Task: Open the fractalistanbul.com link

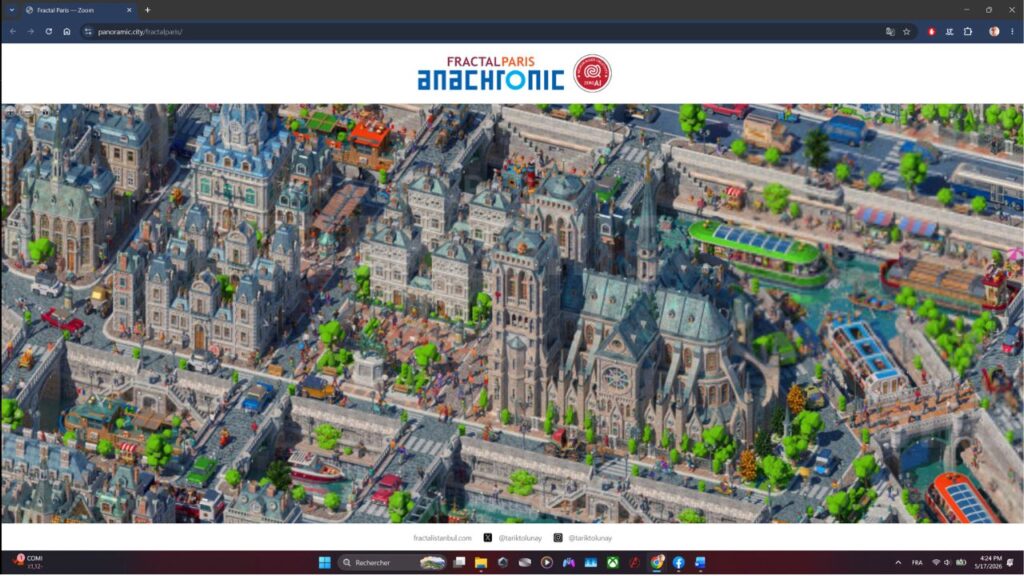Action: click(x=442, y=538)
